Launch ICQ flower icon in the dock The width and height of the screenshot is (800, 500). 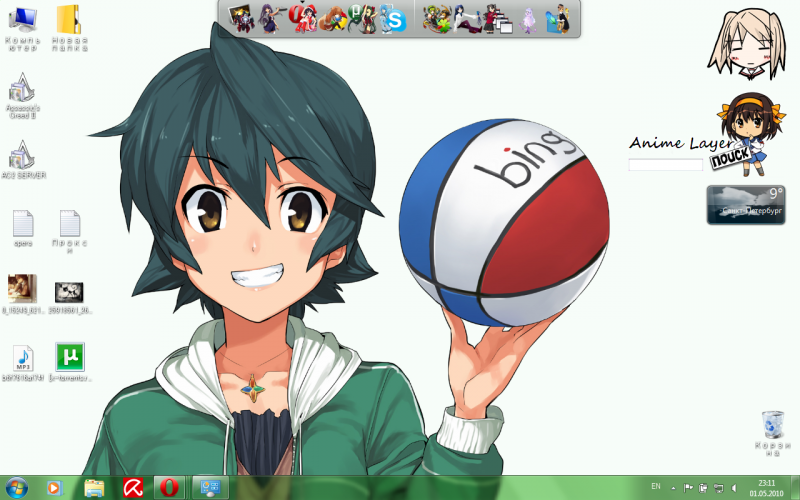click(x=438, y=19)
